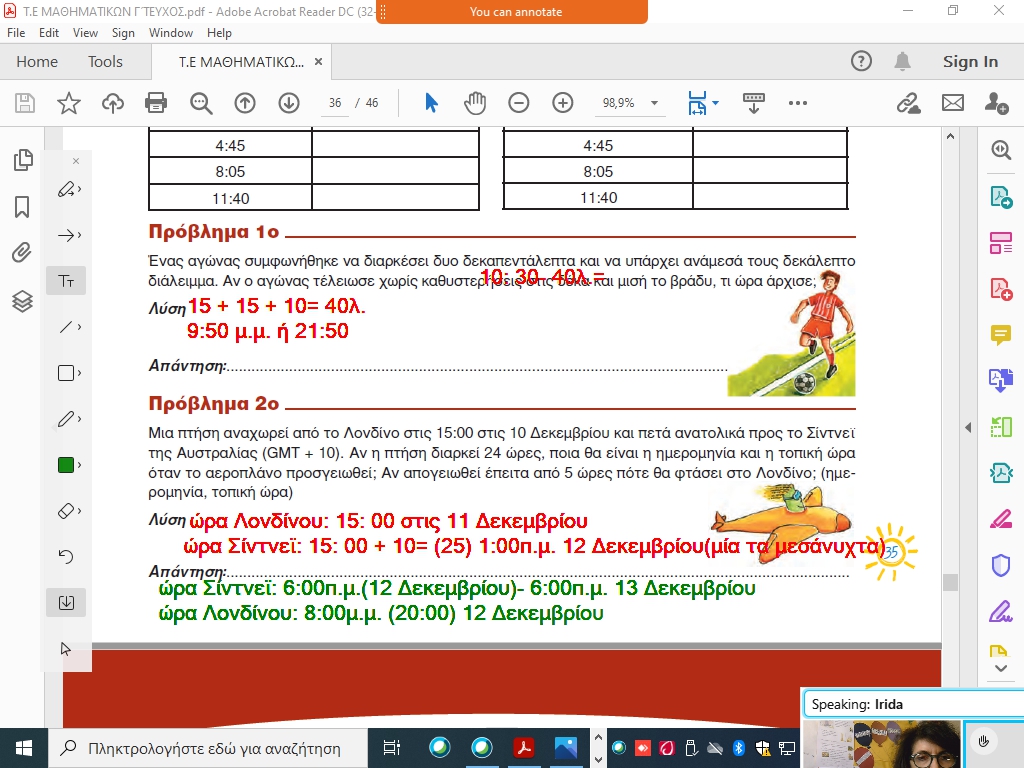Switch to the Home tab
1024x768 pixels.
click(37, 61)
